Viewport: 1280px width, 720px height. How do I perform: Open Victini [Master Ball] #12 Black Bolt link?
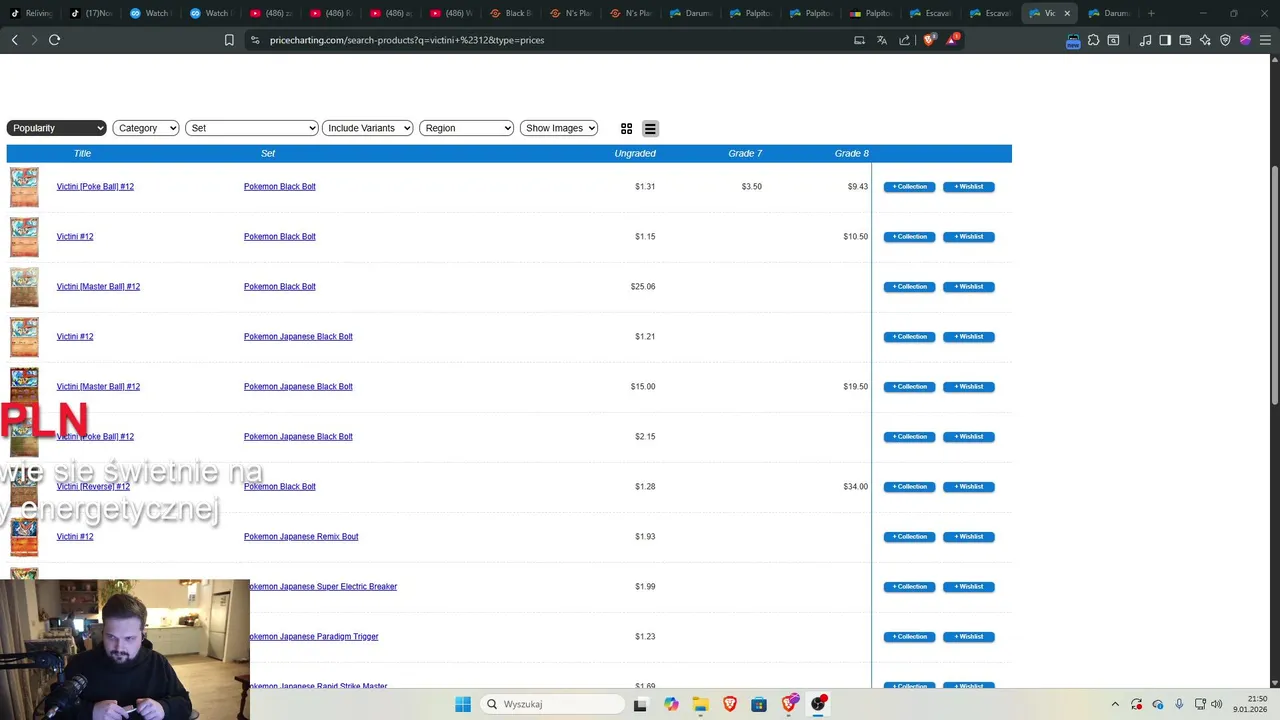98,287
